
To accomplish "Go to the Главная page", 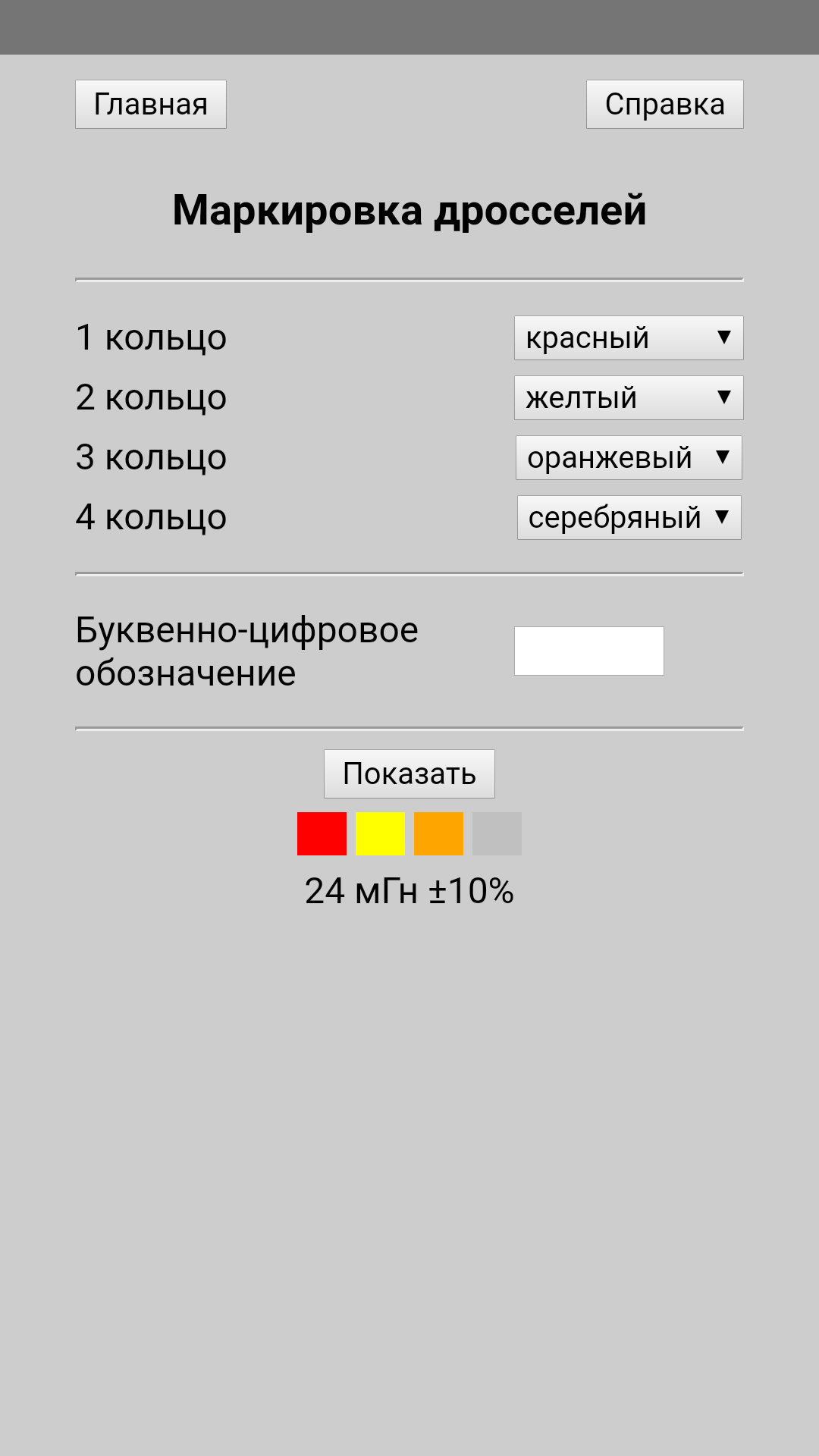I will pos(151,105).
